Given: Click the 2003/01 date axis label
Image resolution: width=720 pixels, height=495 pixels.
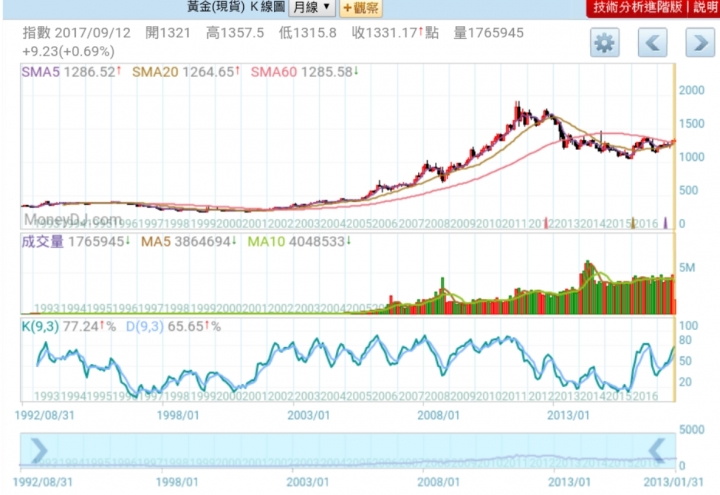Looking at the screenshot, I should [309, 415].
